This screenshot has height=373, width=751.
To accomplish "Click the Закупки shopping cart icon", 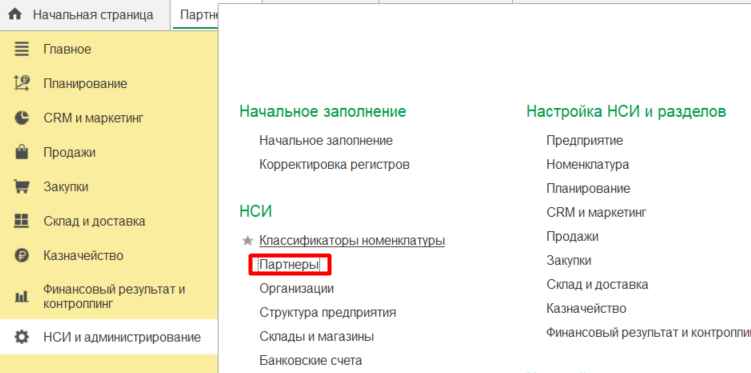I will (22, 187).
